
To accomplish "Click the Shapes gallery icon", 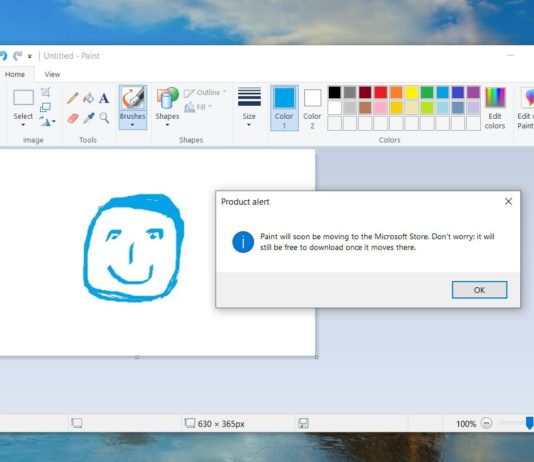I will click(x=167, y=98).
